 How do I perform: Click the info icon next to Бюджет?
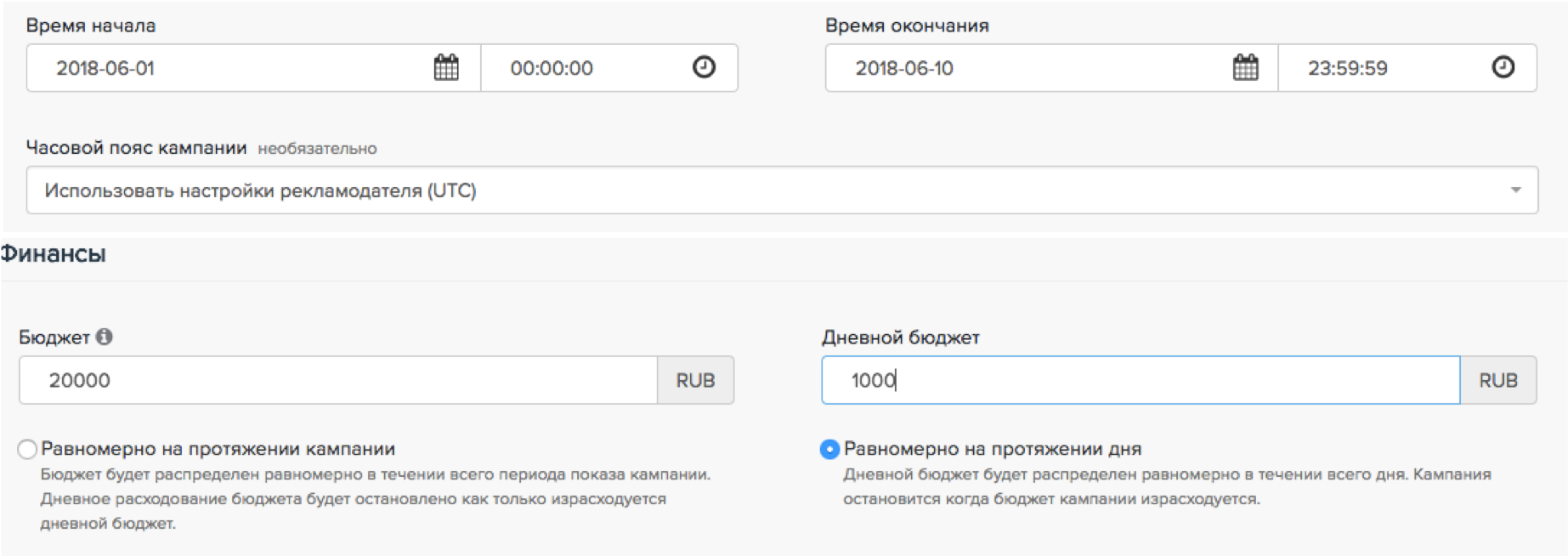point(105,337)
